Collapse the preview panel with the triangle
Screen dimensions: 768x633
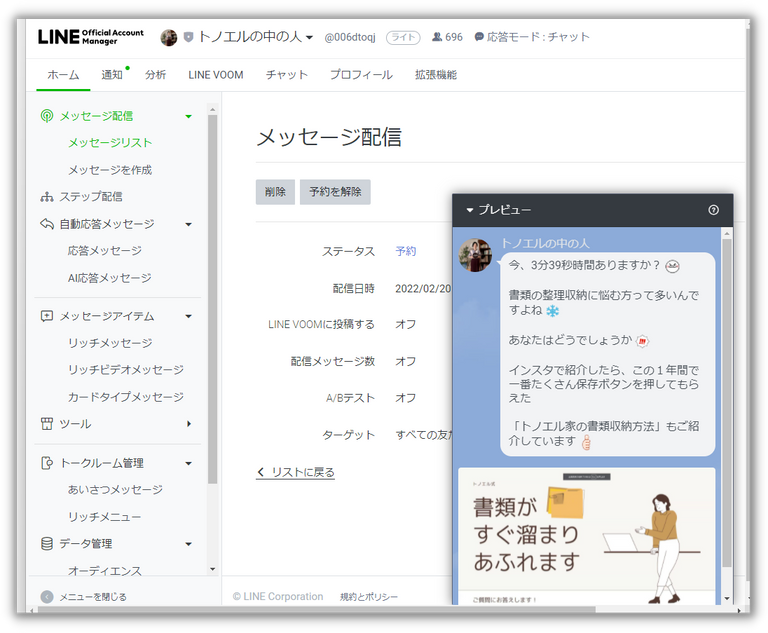[470, 211]
